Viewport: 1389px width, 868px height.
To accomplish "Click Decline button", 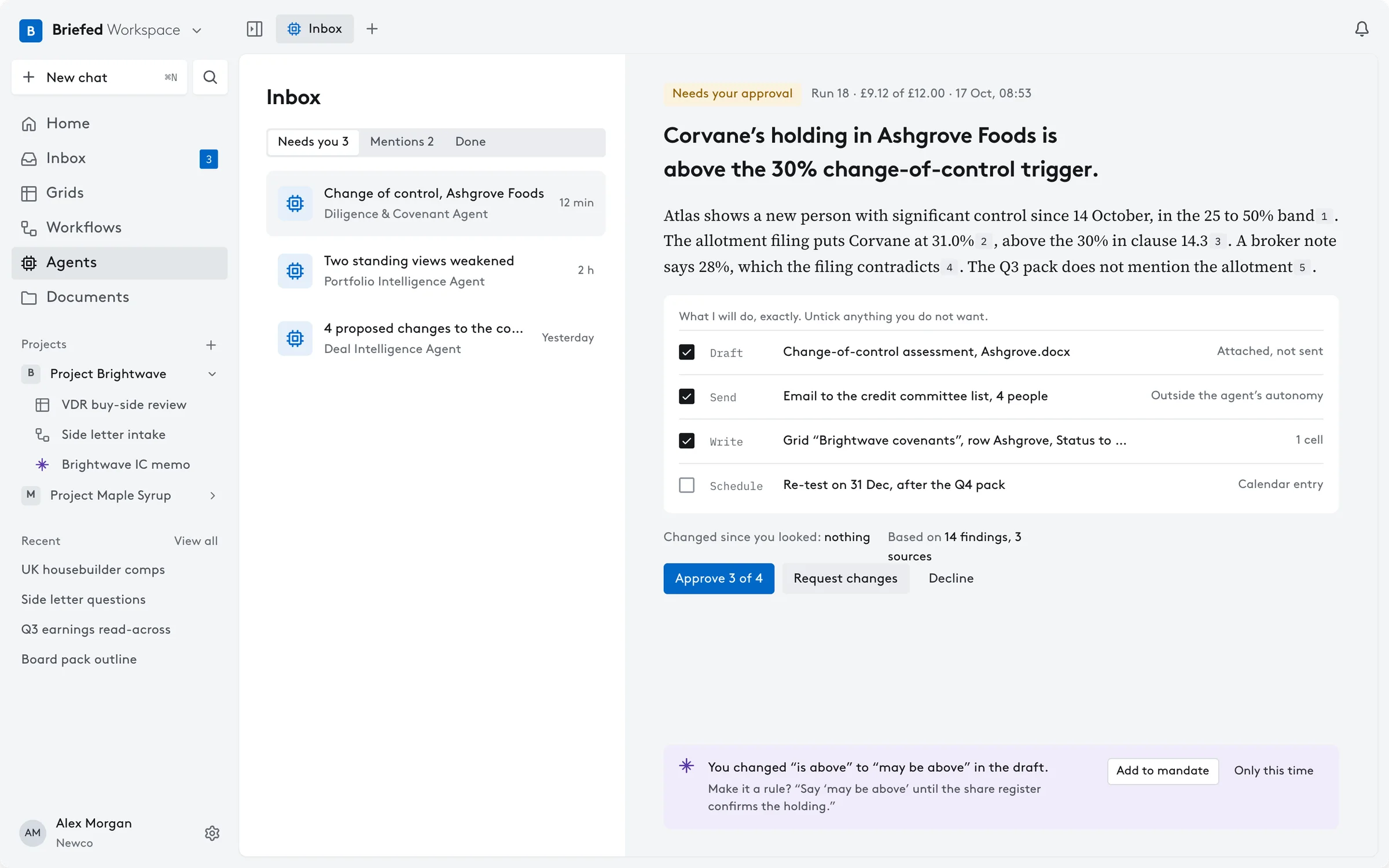I will point(951,578).
